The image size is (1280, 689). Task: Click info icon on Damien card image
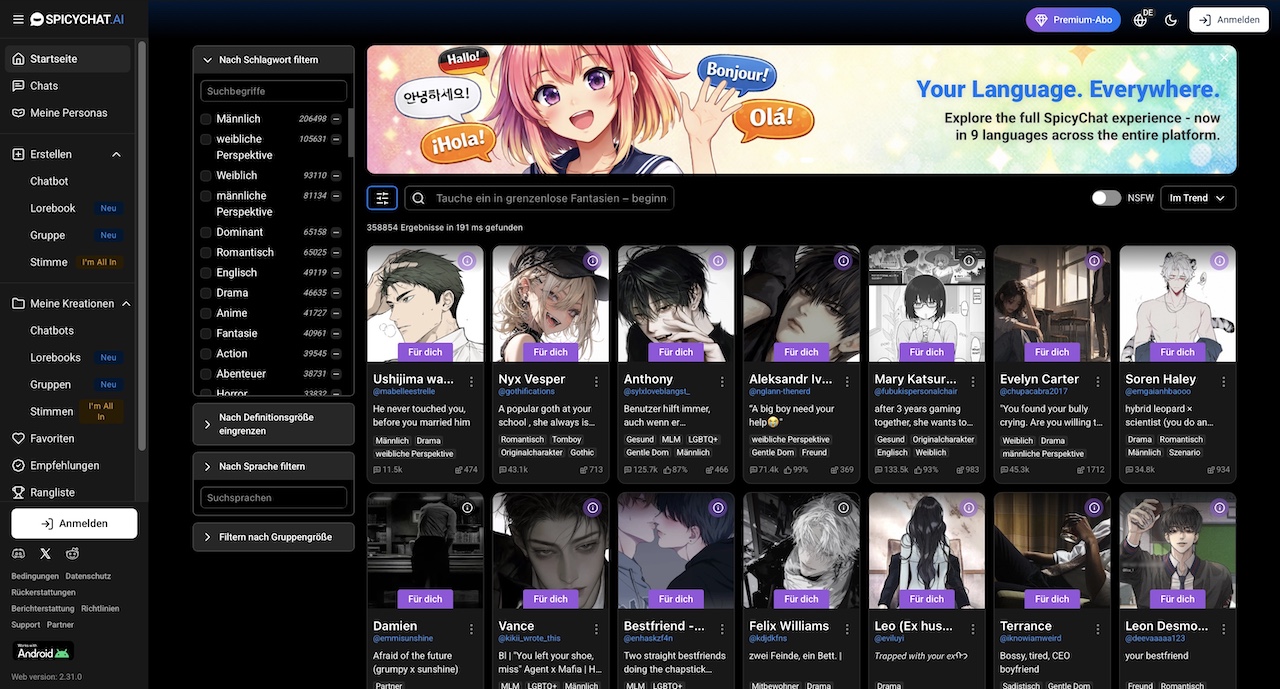click(467, 508)
